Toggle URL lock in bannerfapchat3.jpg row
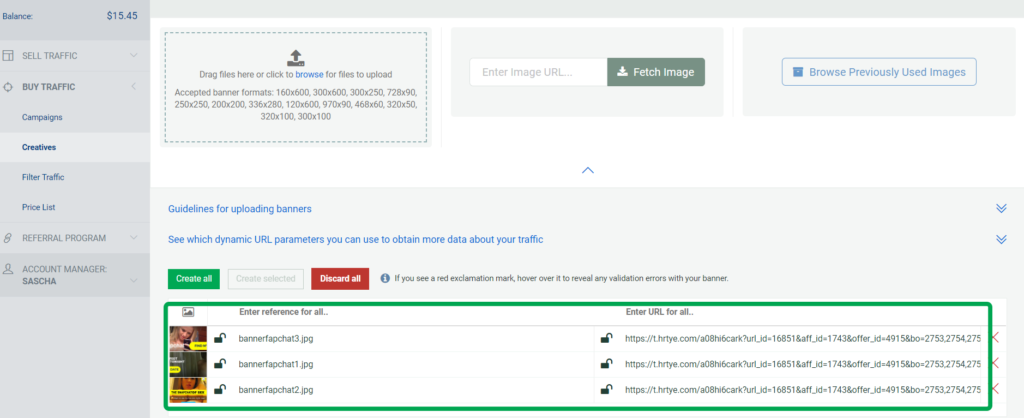The width and height of the screenshot is (1024, 418). (x=607, y=338)
